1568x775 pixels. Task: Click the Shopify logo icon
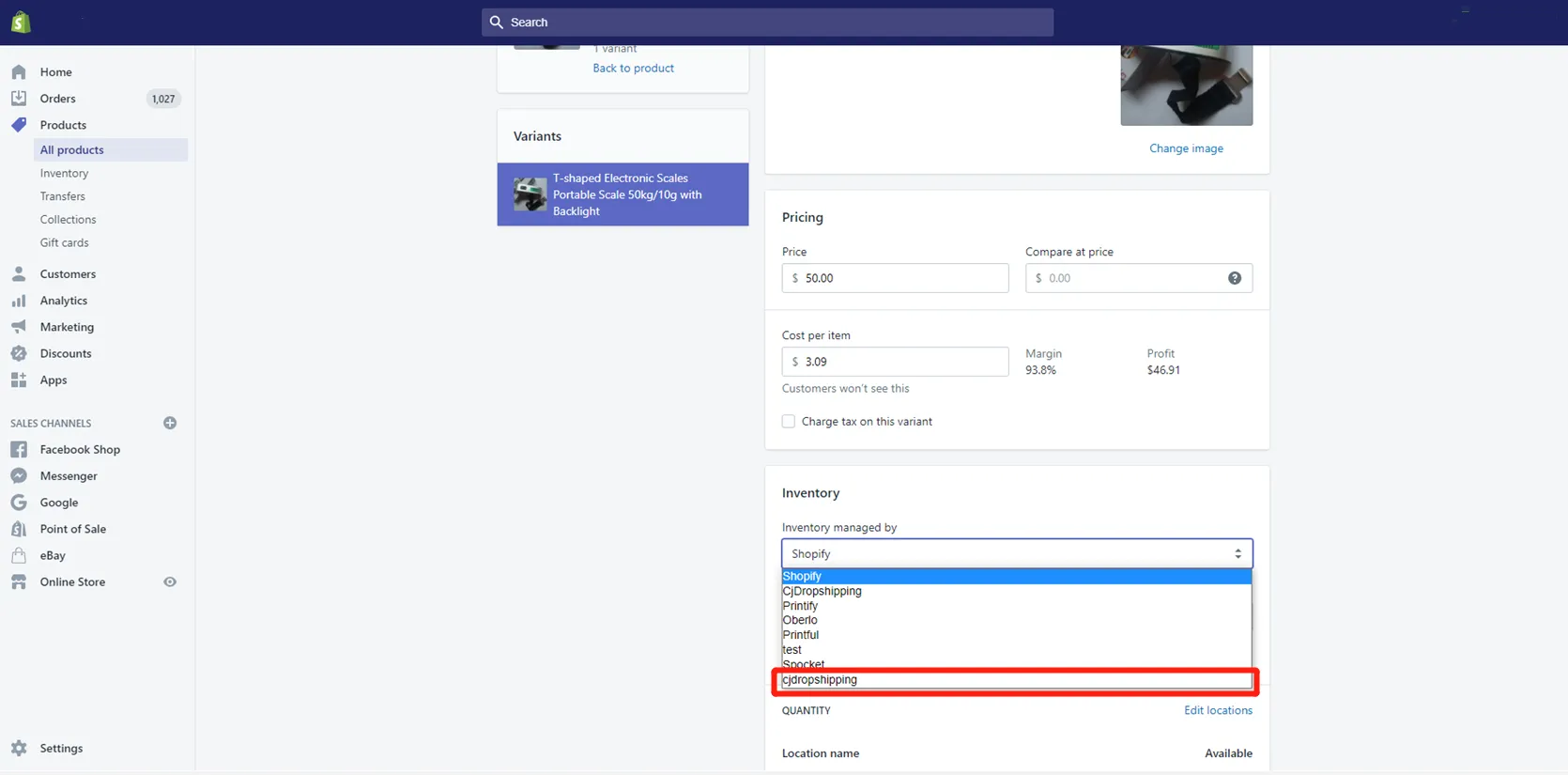21,22
